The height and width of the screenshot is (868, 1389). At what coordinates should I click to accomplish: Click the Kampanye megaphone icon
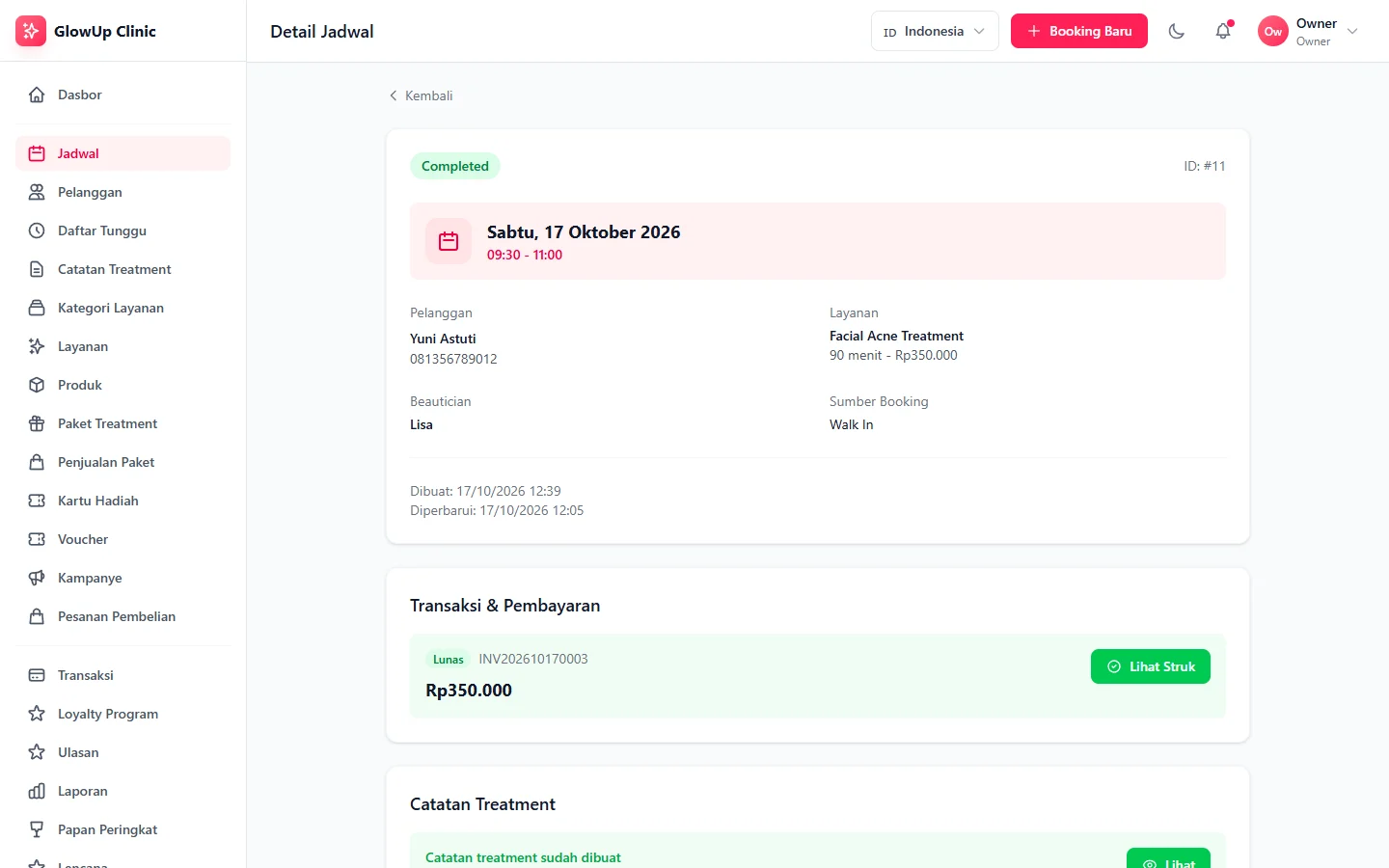(37, 578)
